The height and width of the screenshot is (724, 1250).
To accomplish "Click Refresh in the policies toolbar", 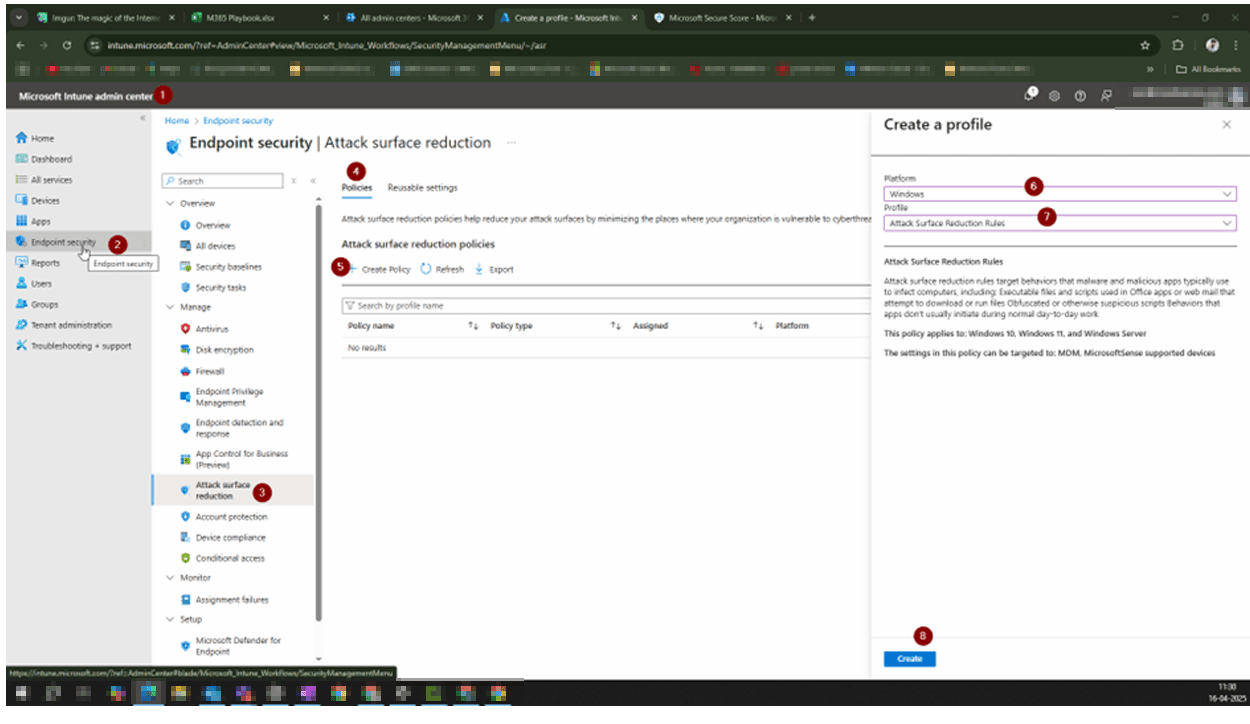I will [x=442, y=269].
